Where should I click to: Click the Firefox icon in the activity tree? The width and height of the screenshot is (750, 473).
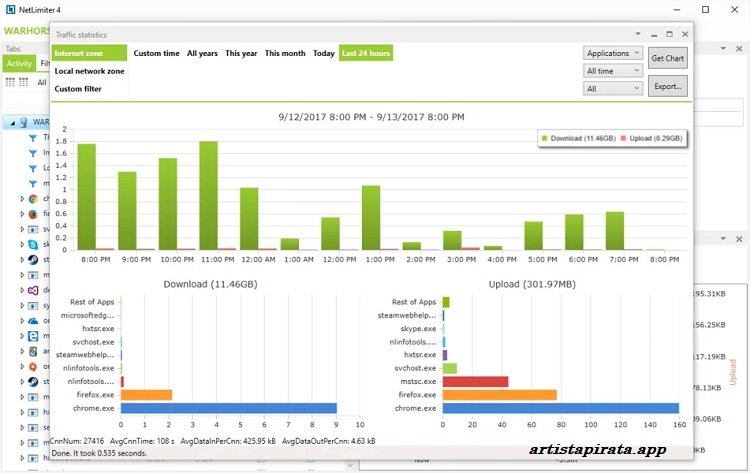tap(33, 214)
